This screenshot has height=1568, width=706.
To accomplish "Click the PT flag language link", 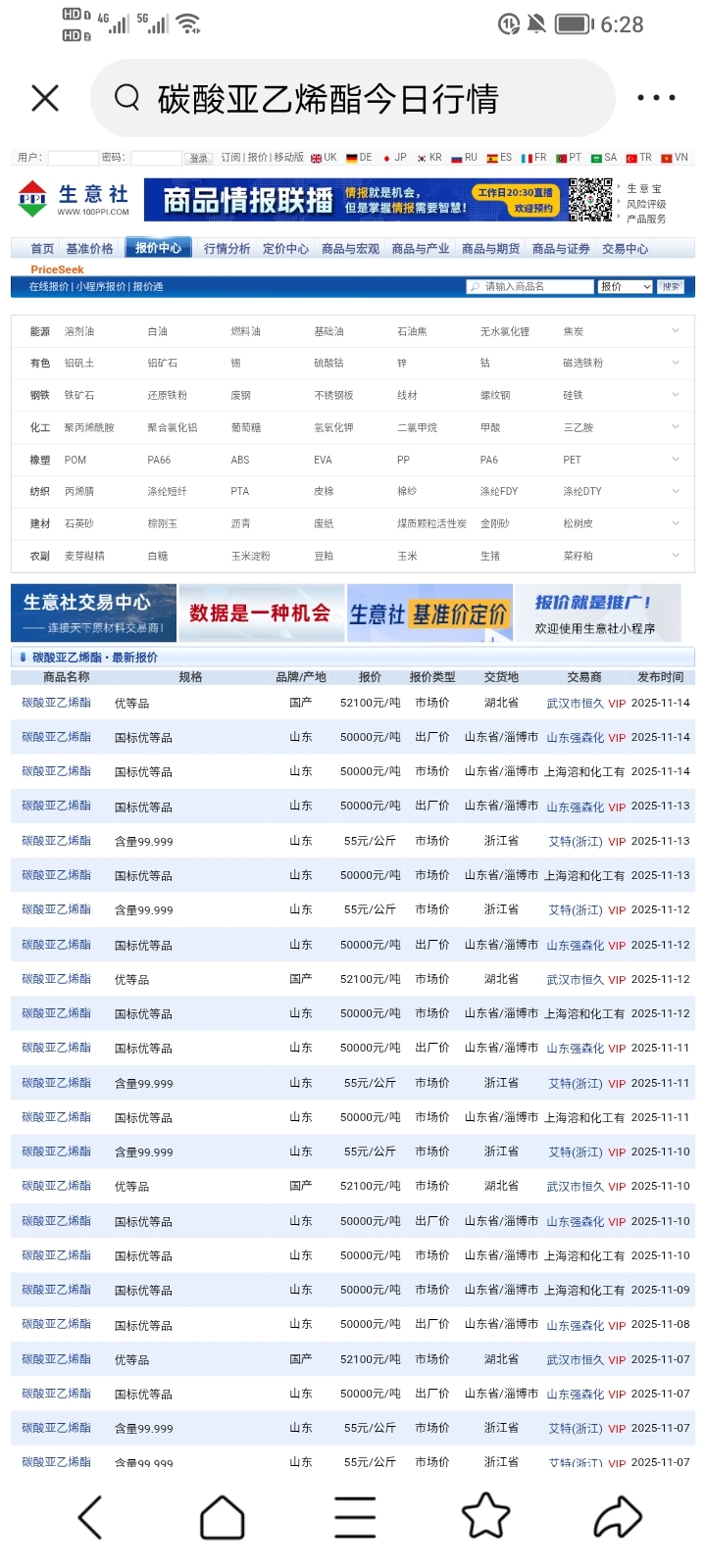I will (569, 158).
